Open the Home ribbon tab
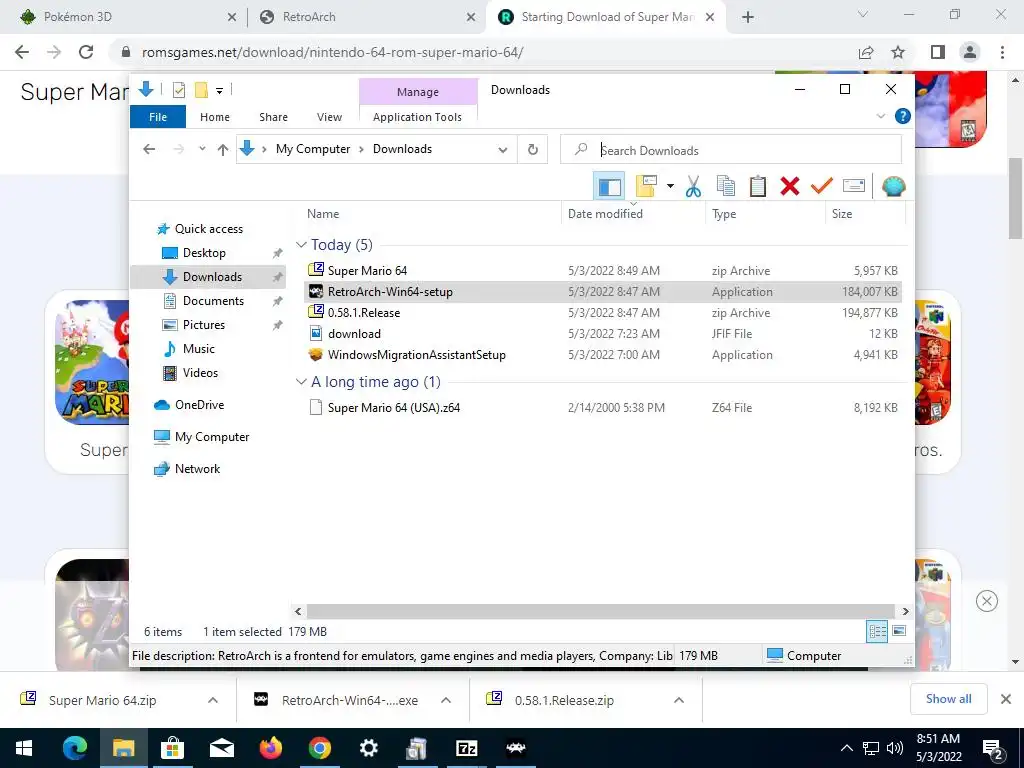Screen dimensions: 1024x768 tap(215, 117)
